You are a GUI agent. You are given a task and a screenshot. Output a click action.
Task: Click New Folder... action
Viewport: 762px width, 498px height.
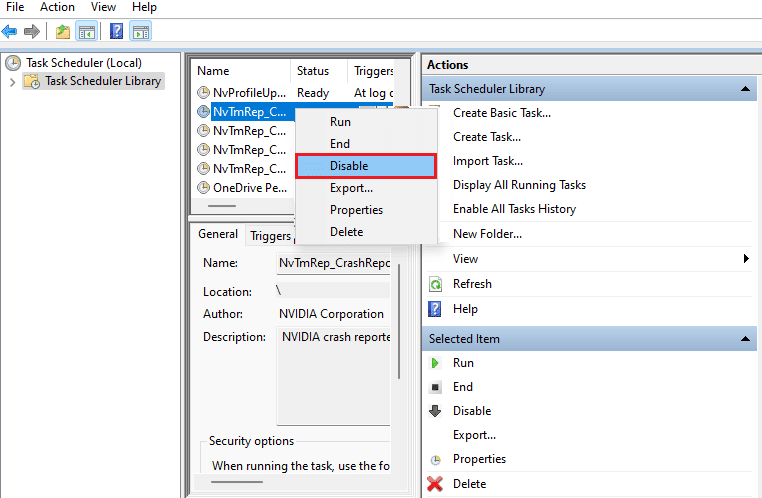coord(487,234)
